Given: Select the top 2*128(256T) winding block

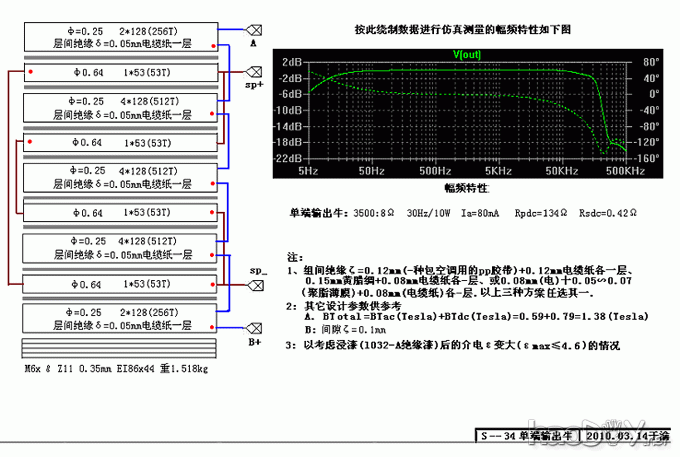Looking at the screenshot, I should (118, 38).
